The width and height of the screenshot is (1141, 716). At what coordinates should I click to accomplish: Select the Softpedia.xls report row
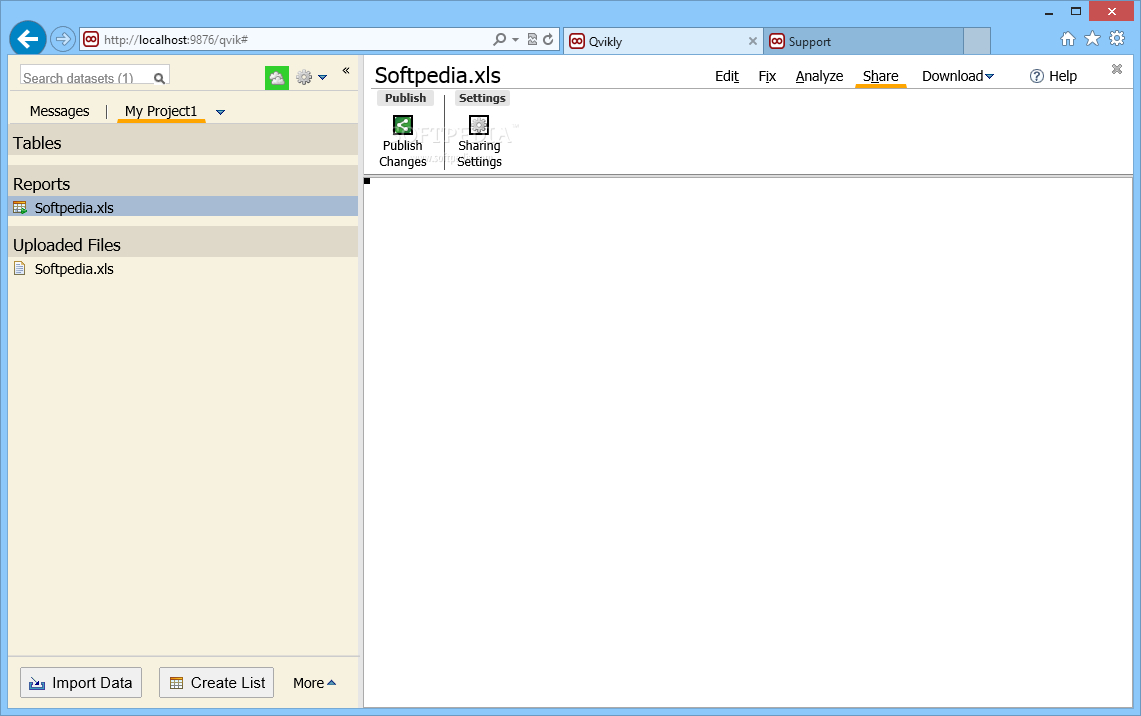click(x=183, y=207)
